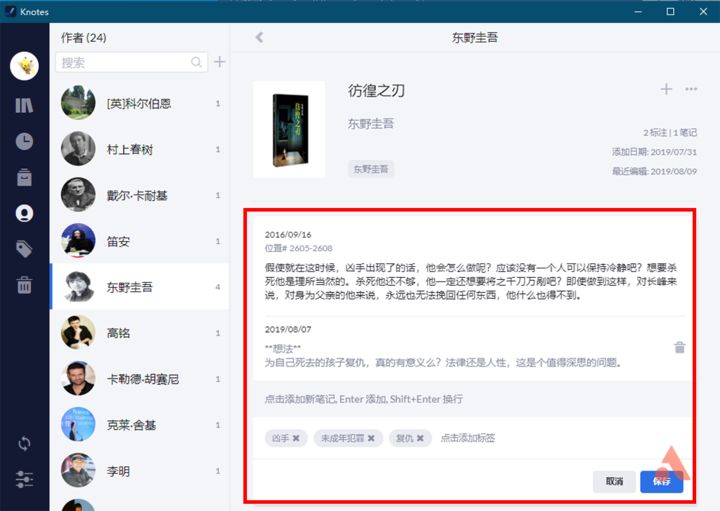Click the 取消 cancel button
The height and width of the screenshot is (511, 720).
pos(614,481)
